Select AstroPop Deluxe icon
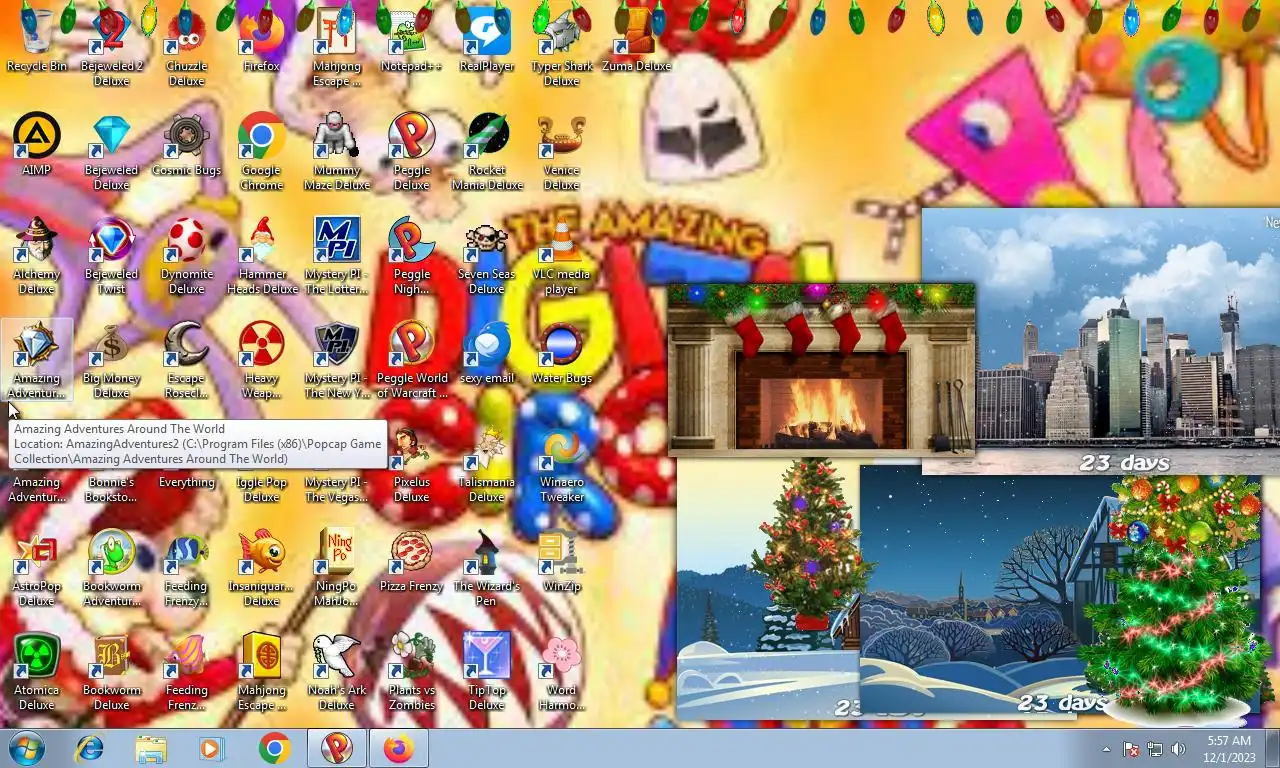The height and width of the screenshot is (768, 1280). (x=37, y=568)
